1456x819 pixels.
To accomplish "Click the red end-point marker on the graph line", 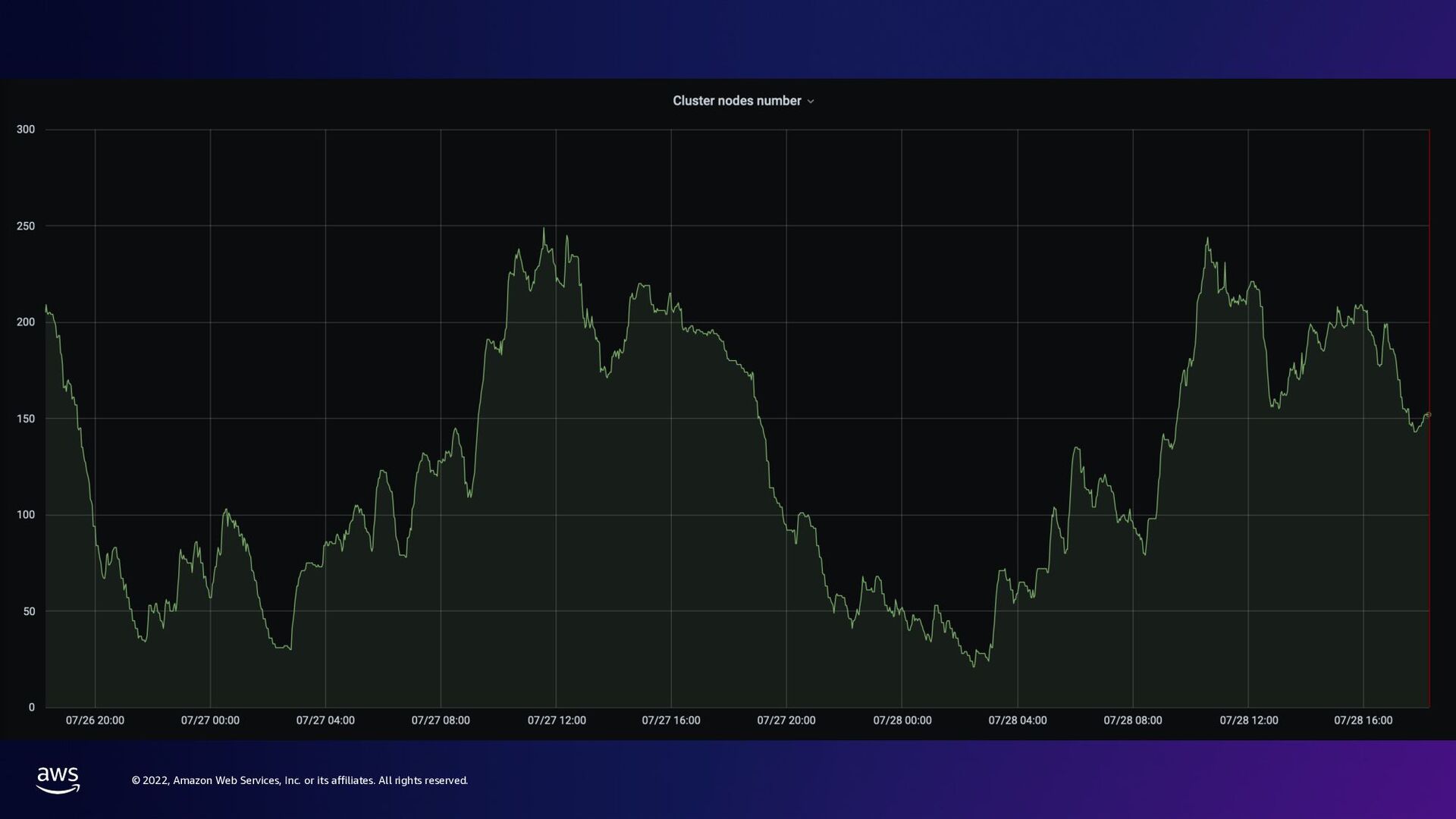I will (1429, 415).
